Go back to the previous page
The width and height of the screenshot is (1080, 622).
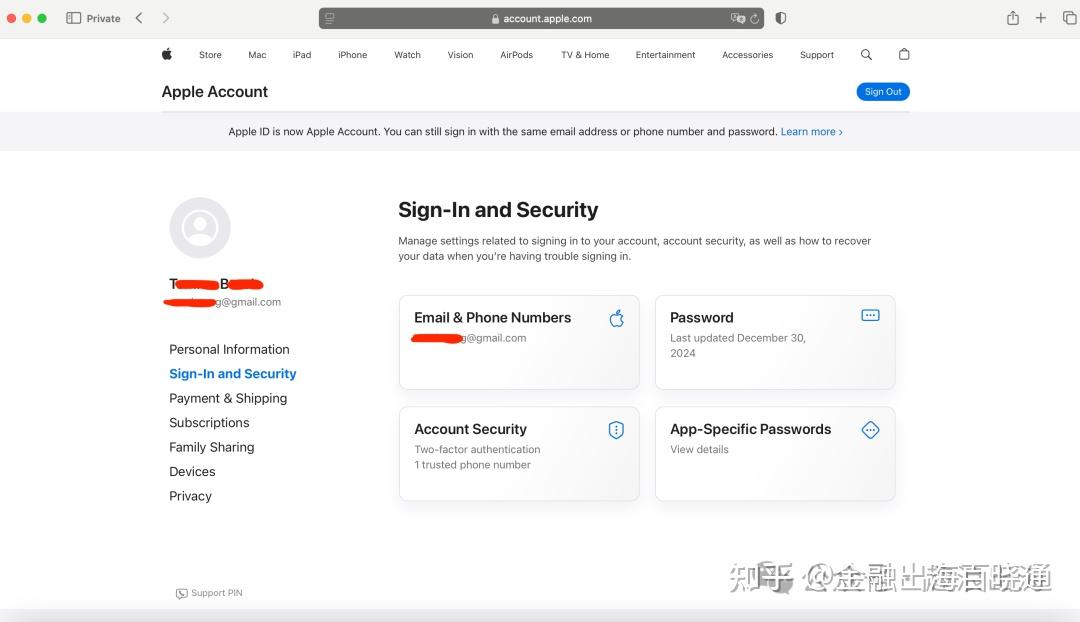coord(139,18)
